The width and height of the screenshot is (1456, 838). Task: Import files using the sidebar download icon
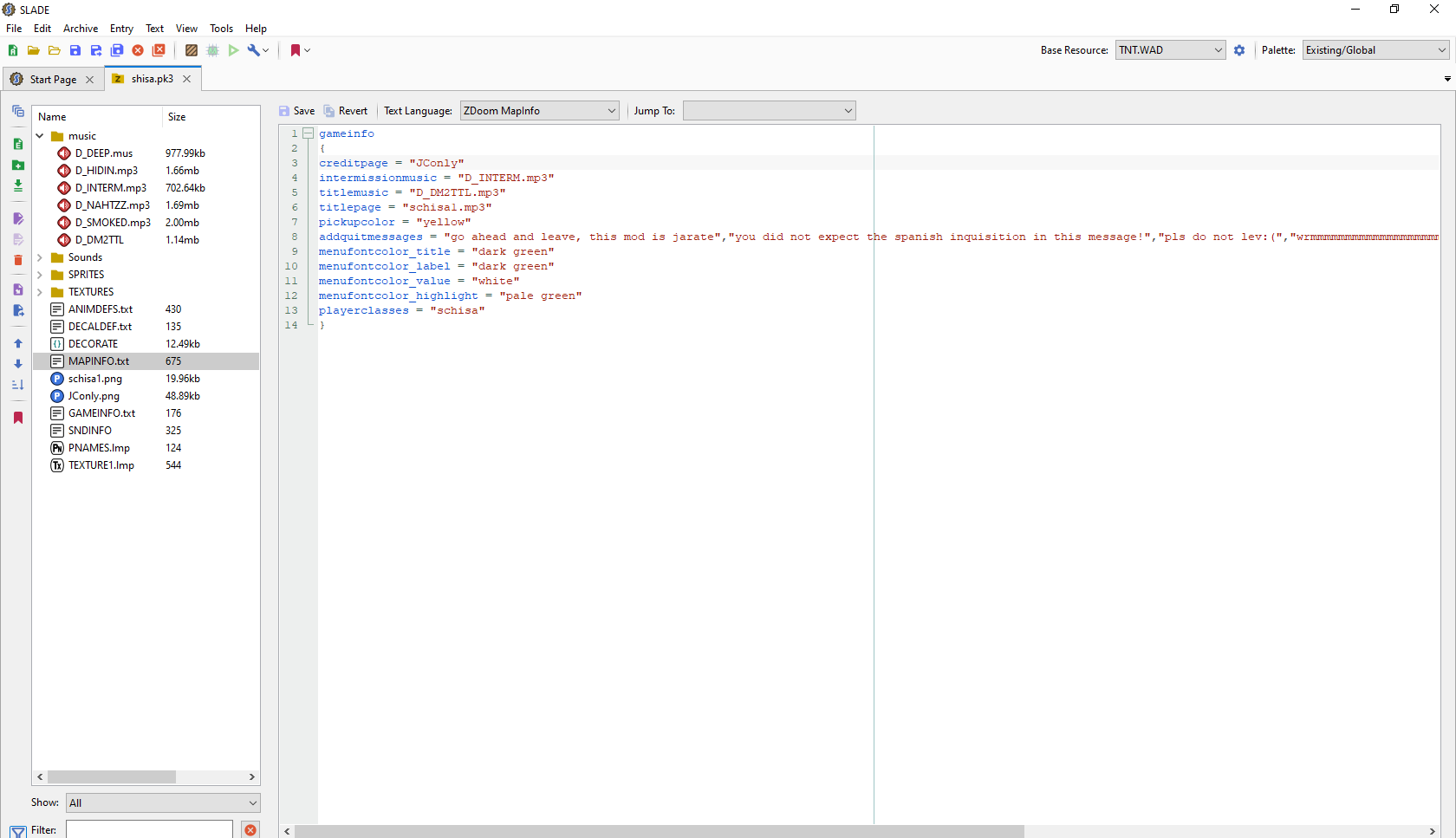tap(18, 185)
